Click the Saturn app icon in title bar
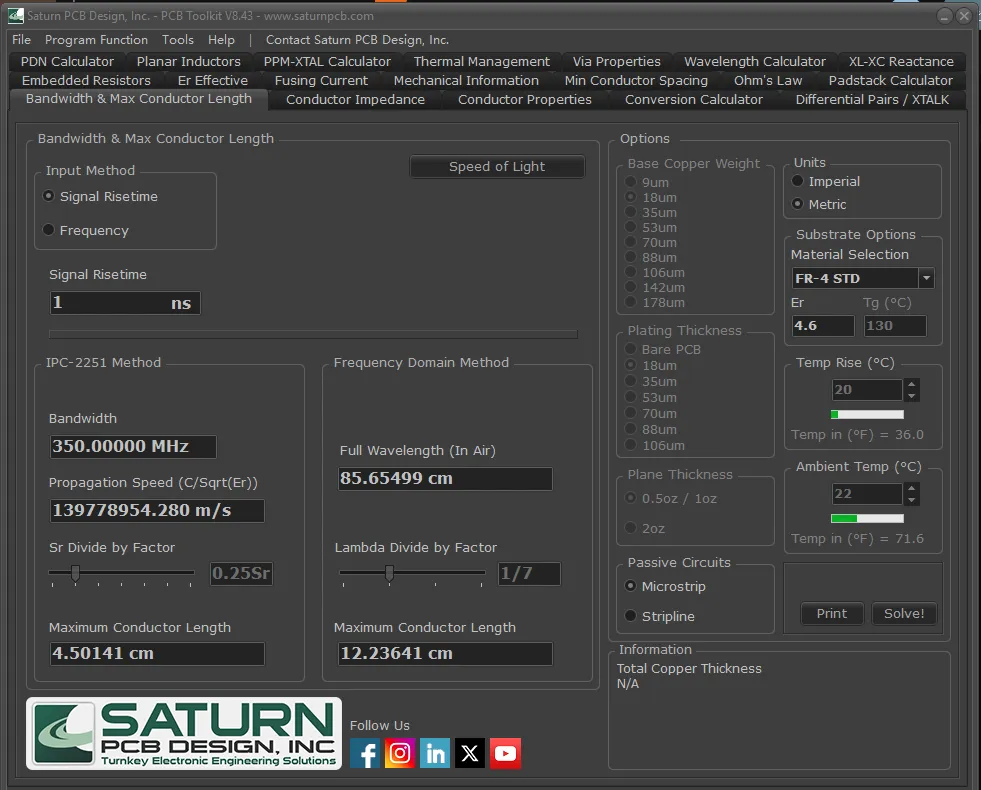Viewport: 981px width, 790px height. pos(16,15)
